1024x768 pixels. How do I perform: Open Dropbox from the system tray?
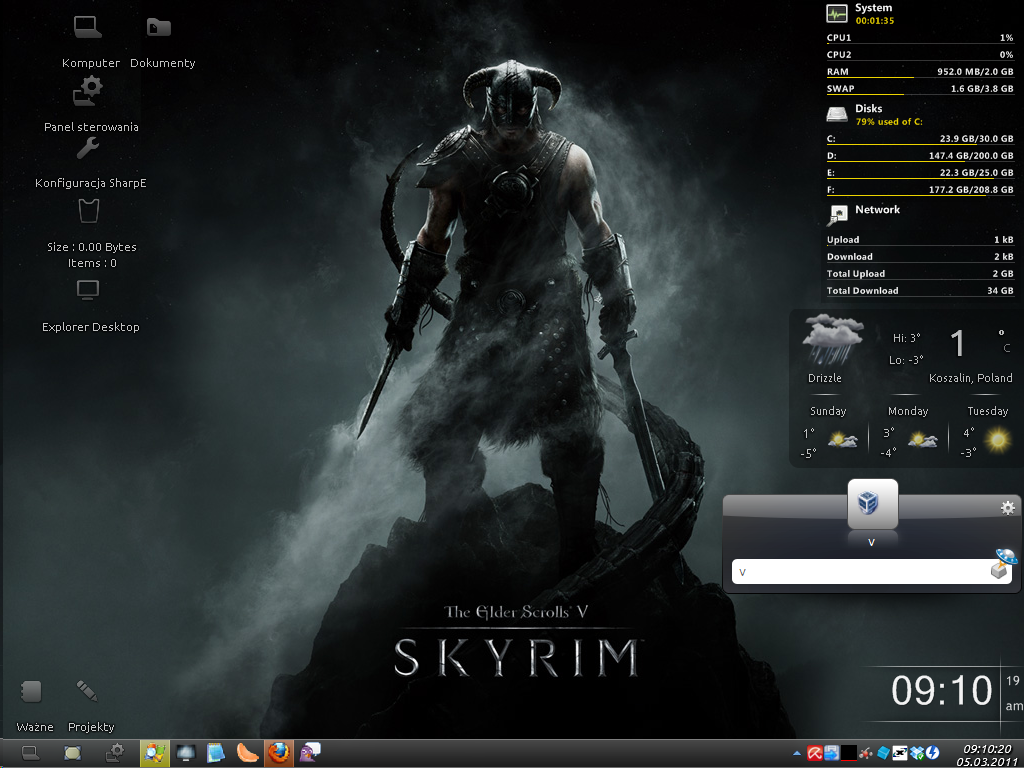click(917, 754)
